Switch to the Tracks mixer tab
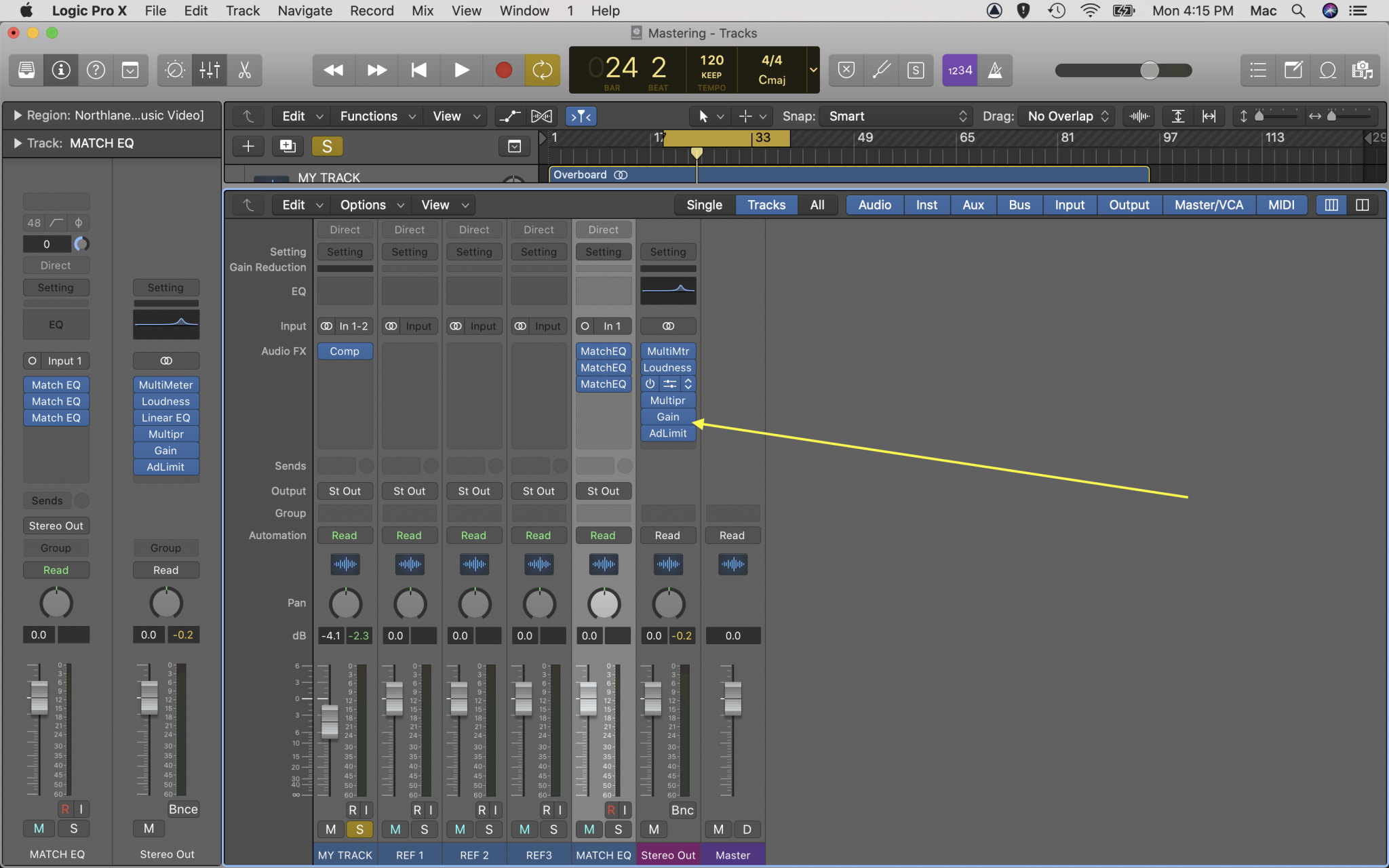1389x868 pixels. tap(766, 205)
